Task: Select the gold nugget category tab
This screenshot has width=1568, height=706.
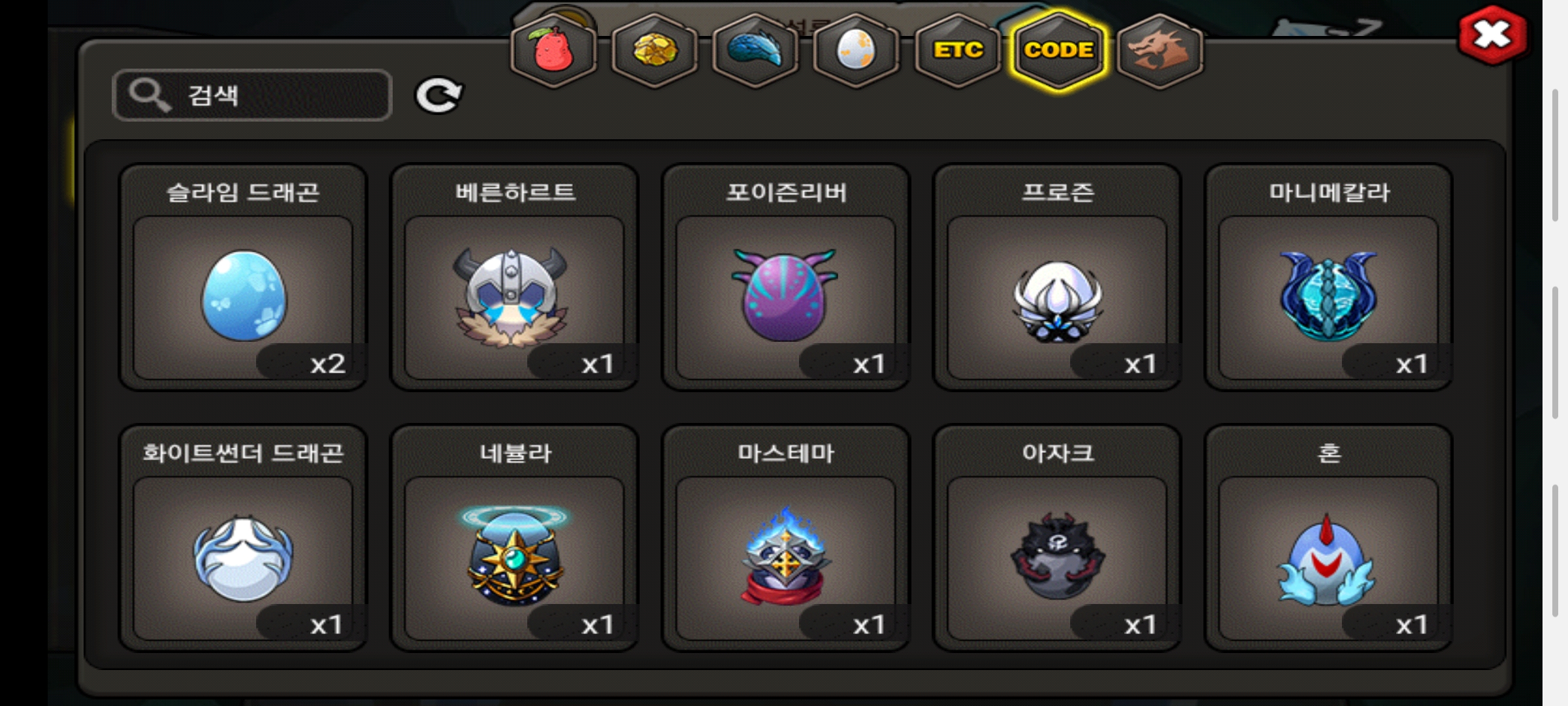Action: [x=655, y=50]
